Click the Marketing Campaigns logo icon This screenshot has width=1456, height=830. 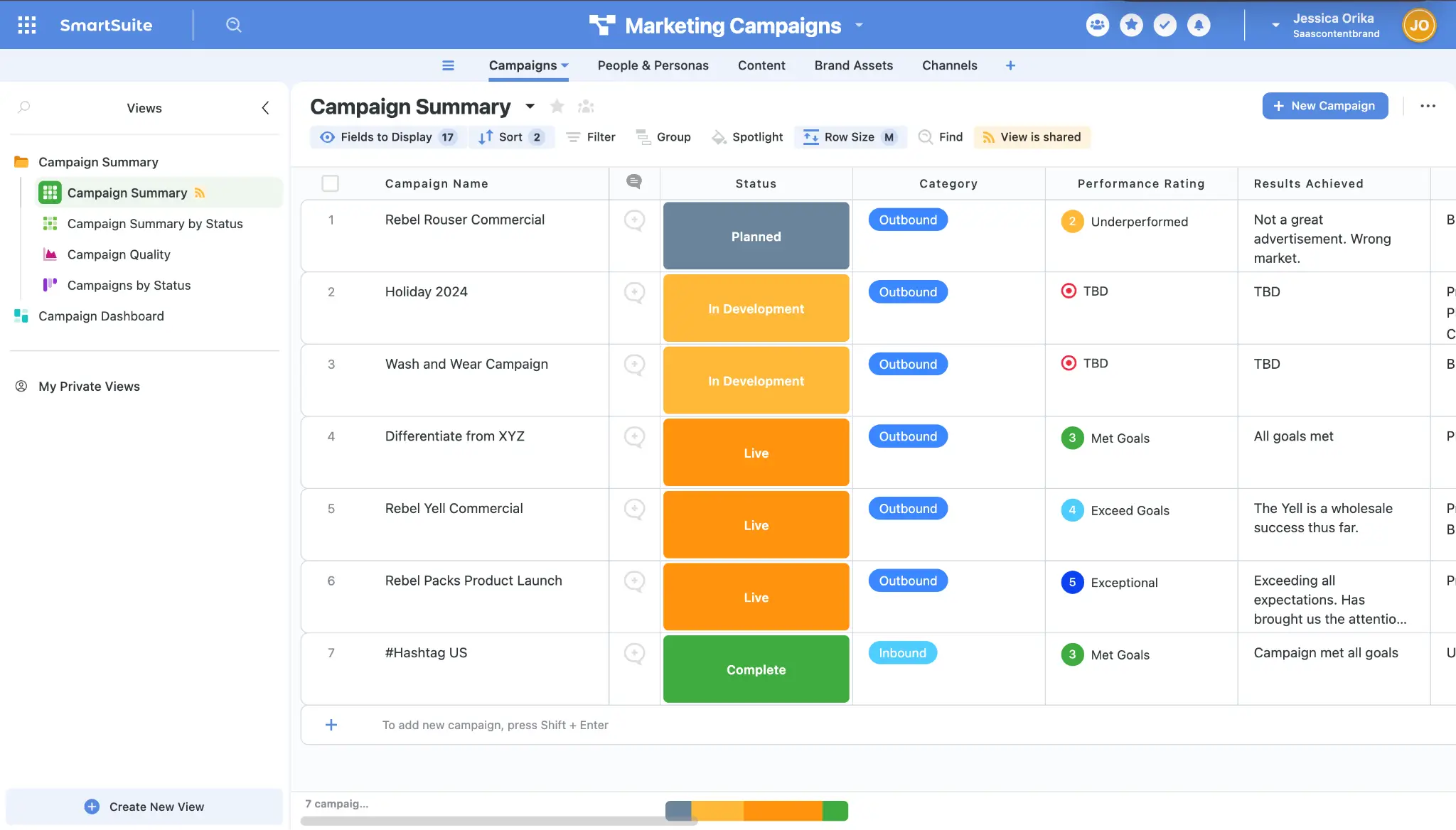point(602,25)
